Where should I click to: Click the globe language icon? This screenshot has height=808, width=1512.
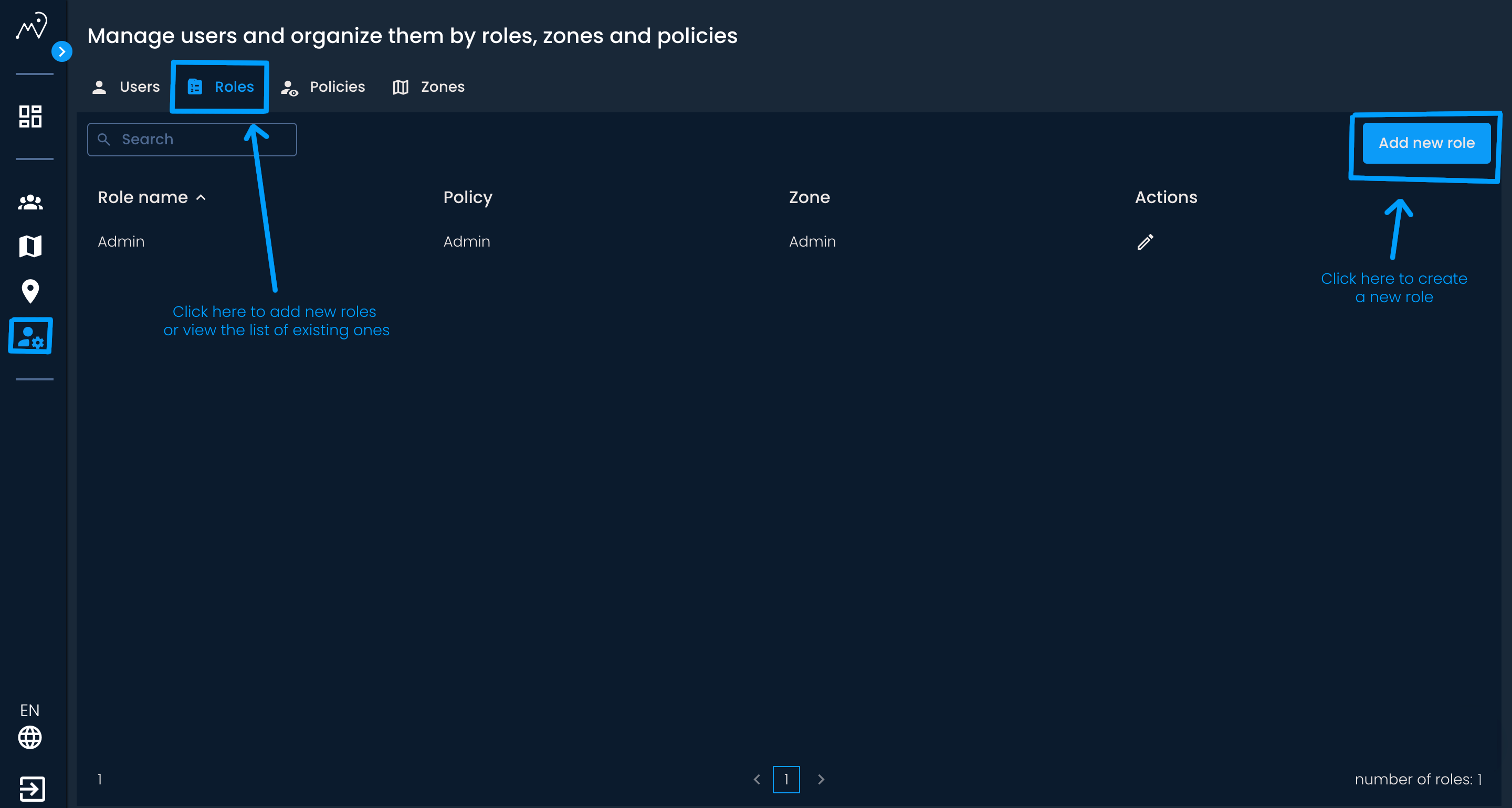30,737
